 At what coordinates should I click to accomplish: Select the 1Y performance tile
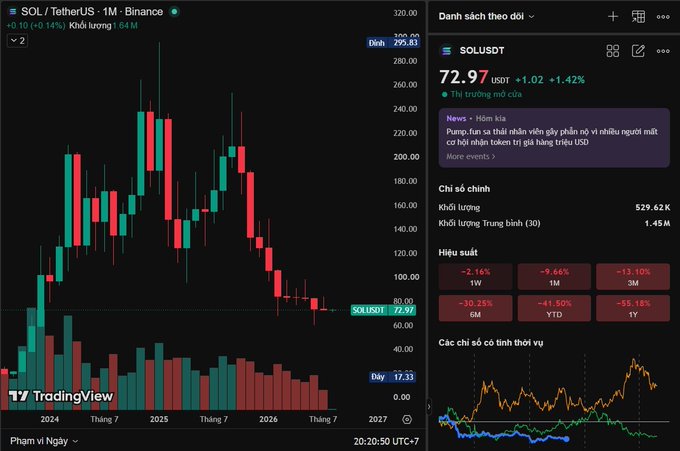[633, 308]
